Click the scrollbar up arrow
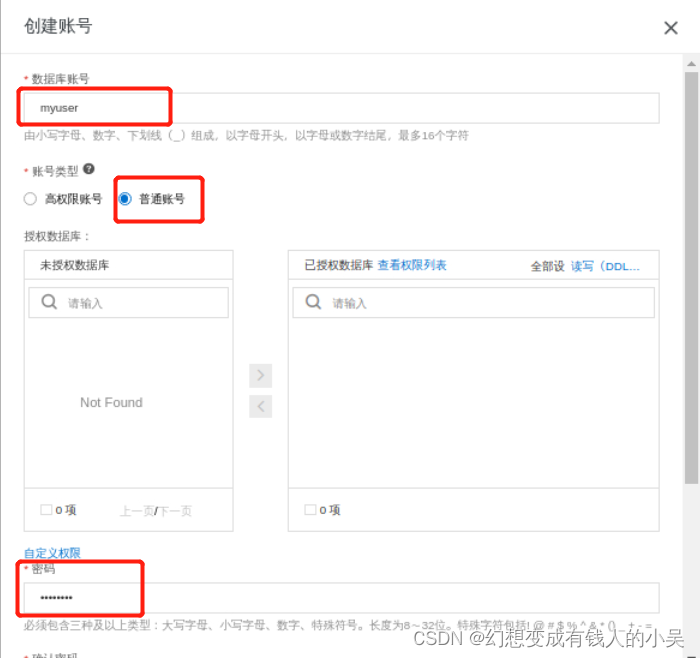Image resolution: width=700 pixels, height=658 pixels. click(x=692, y=64)
